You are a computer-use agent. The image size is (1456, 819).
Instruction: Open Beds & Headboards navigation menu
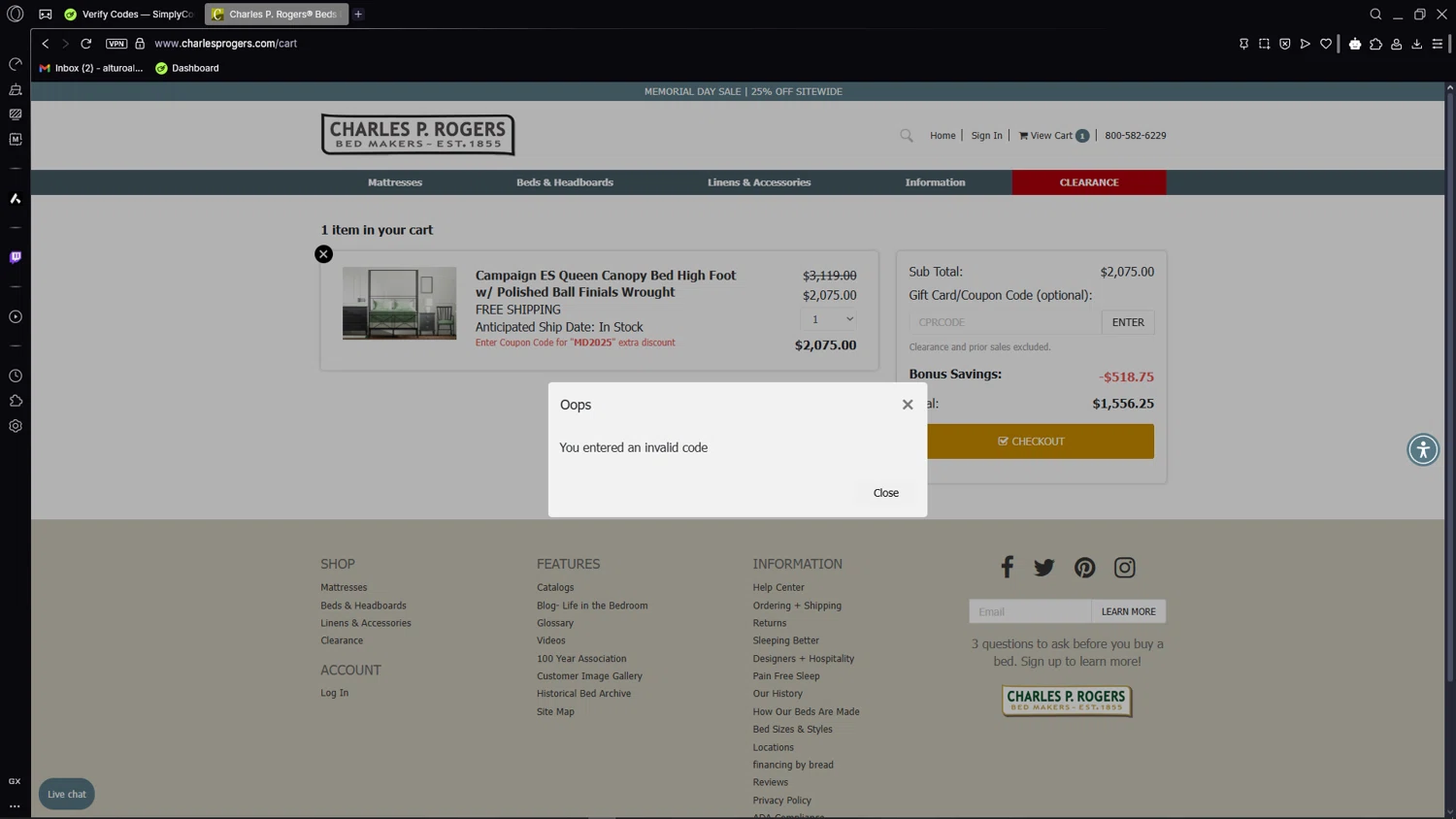pos(565,182)
